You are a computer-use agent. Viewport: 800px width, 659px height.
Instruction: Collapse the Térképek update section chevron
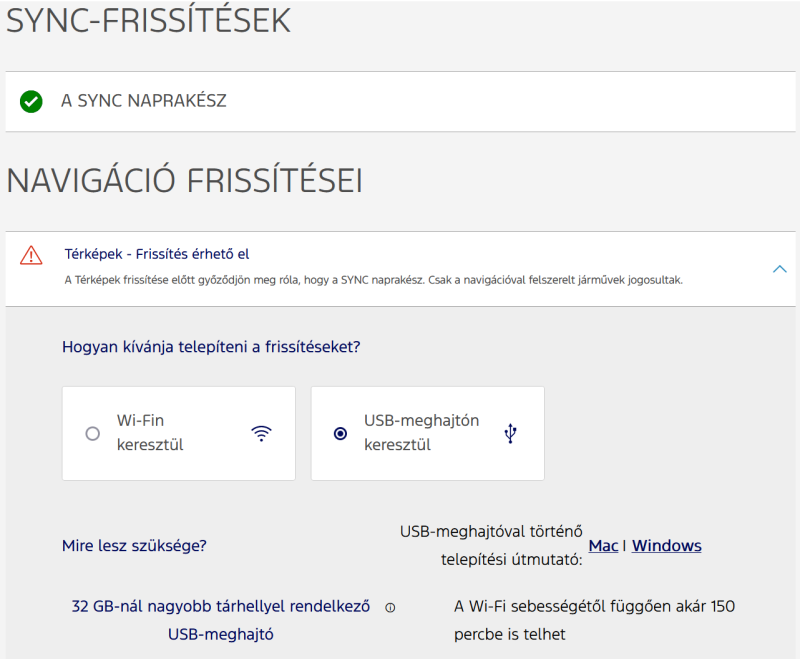(780, 269)
